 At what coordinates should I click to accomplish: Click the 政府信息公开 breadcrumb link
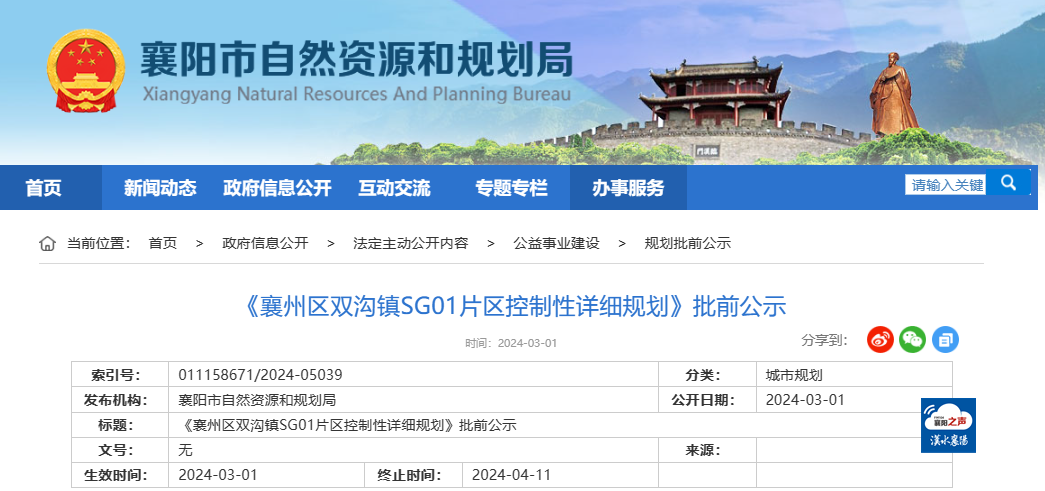265,243
